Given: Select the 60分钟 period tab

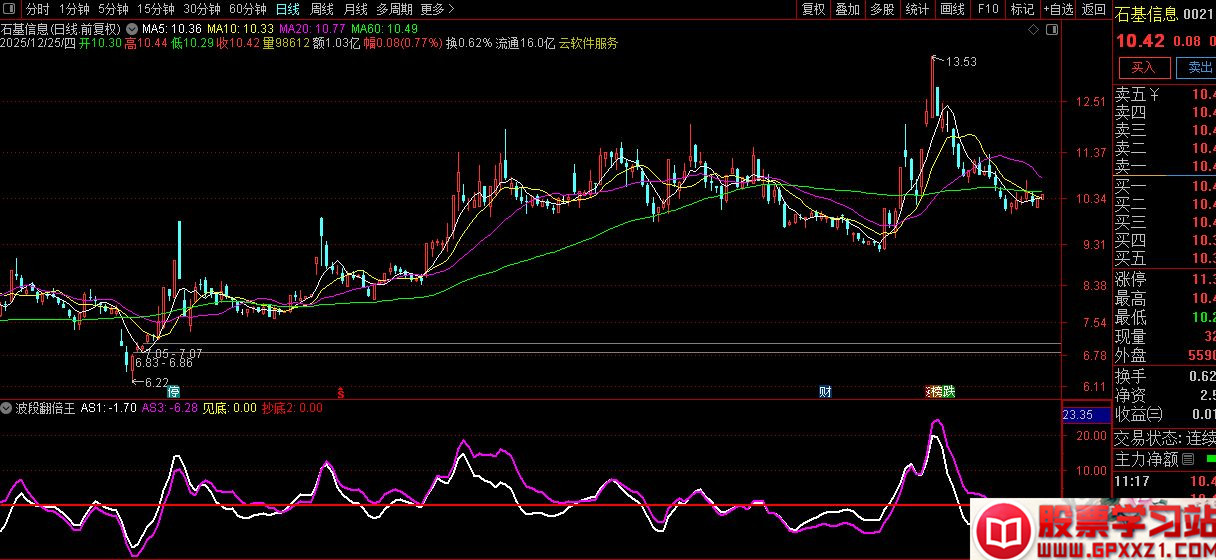Looking at the screenshot, I should (248, 9).
